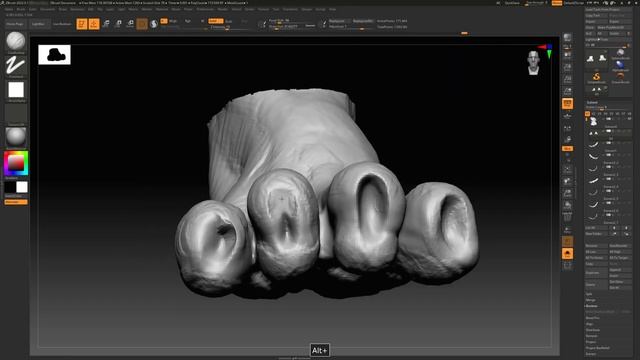Select the Rotate transform icon
The image size is (640, 360).
(130, 24)
